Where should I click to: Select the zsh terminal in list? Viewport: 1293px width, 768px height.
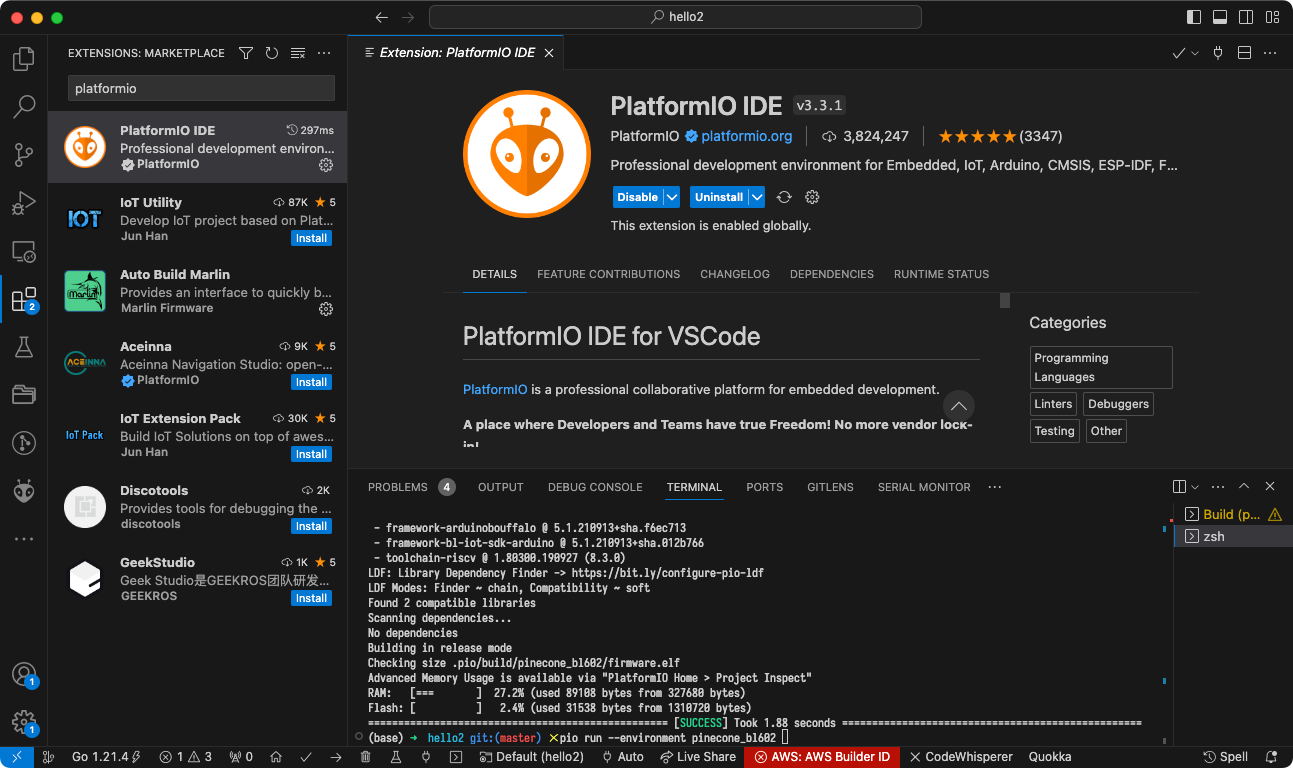point(1232,536)
